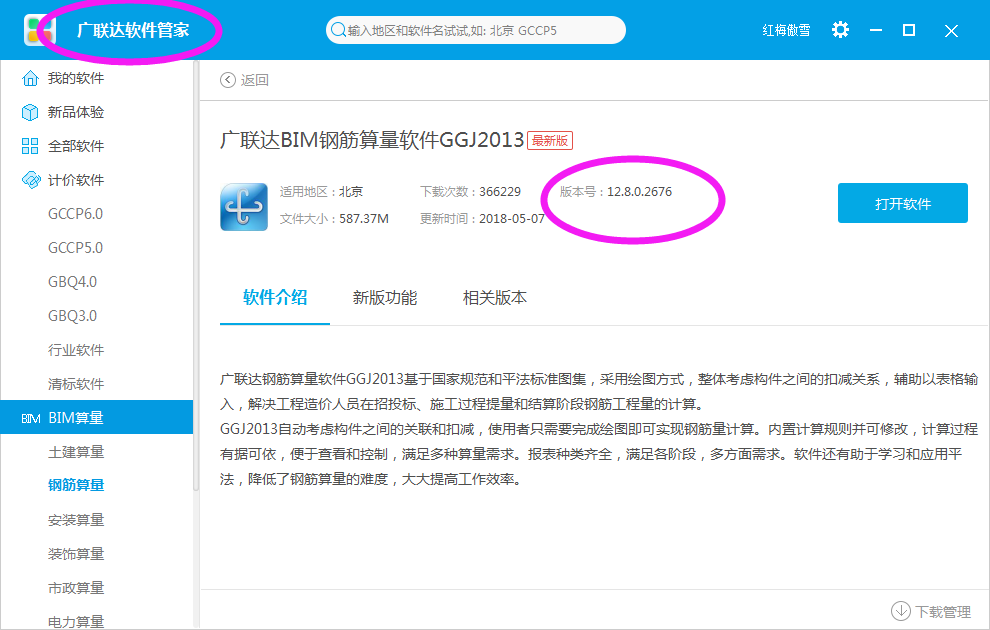Switch to the 新版功能 tab

385,298
